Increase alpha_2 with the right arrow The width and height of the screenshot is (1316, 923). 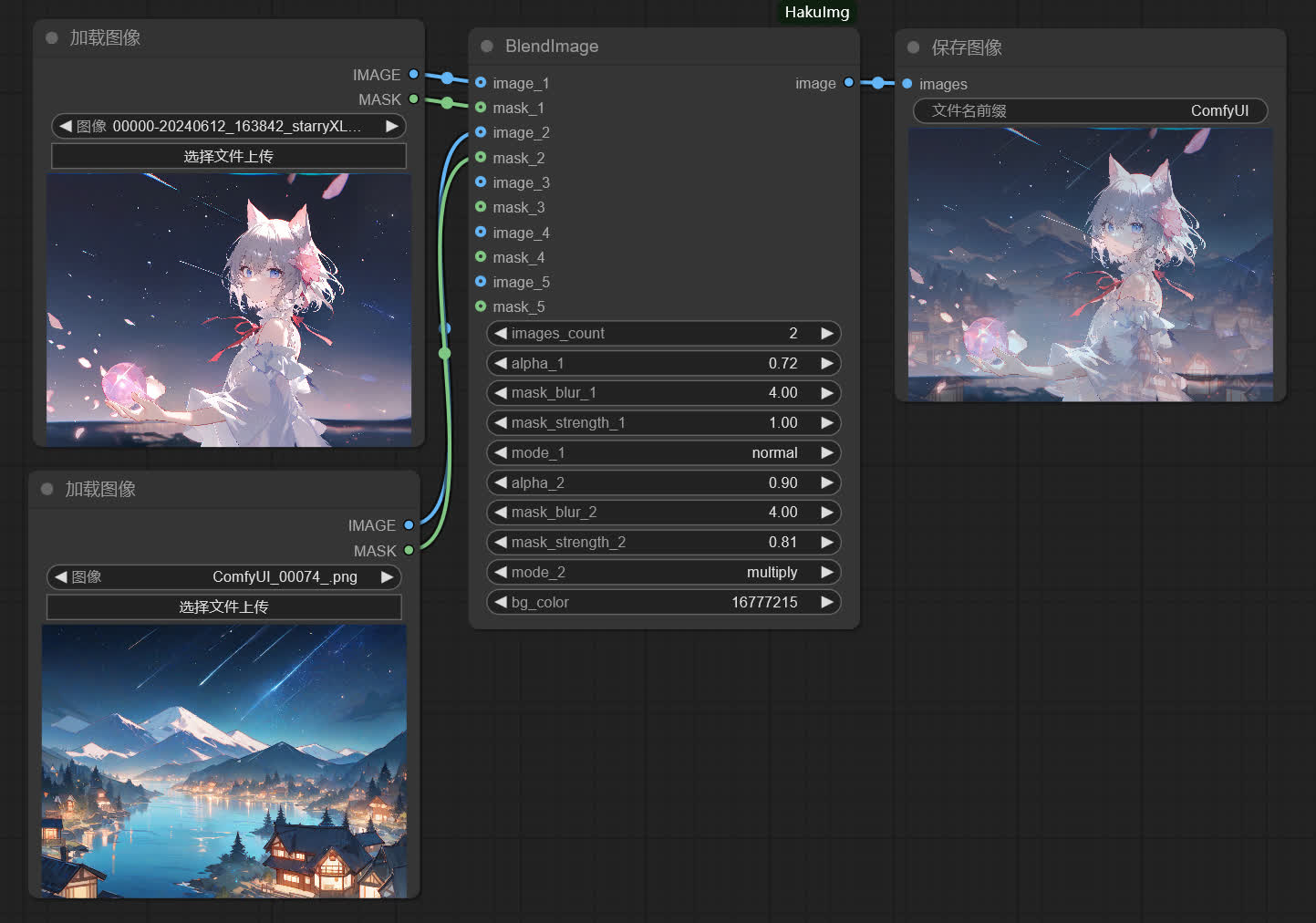click(x=827, y=482)
